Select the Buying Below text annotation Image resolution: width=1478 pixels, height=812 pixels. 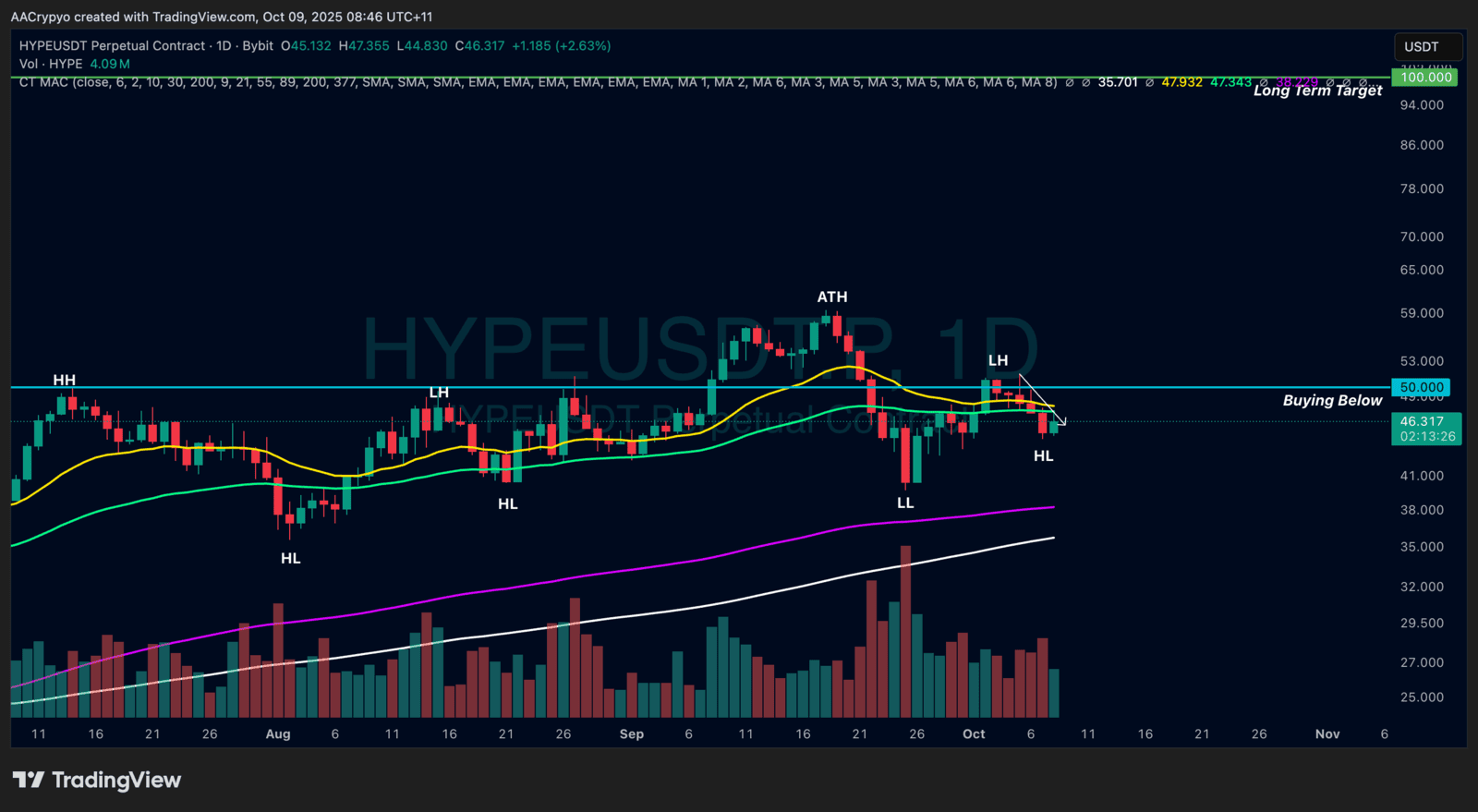coord(1332,400)
